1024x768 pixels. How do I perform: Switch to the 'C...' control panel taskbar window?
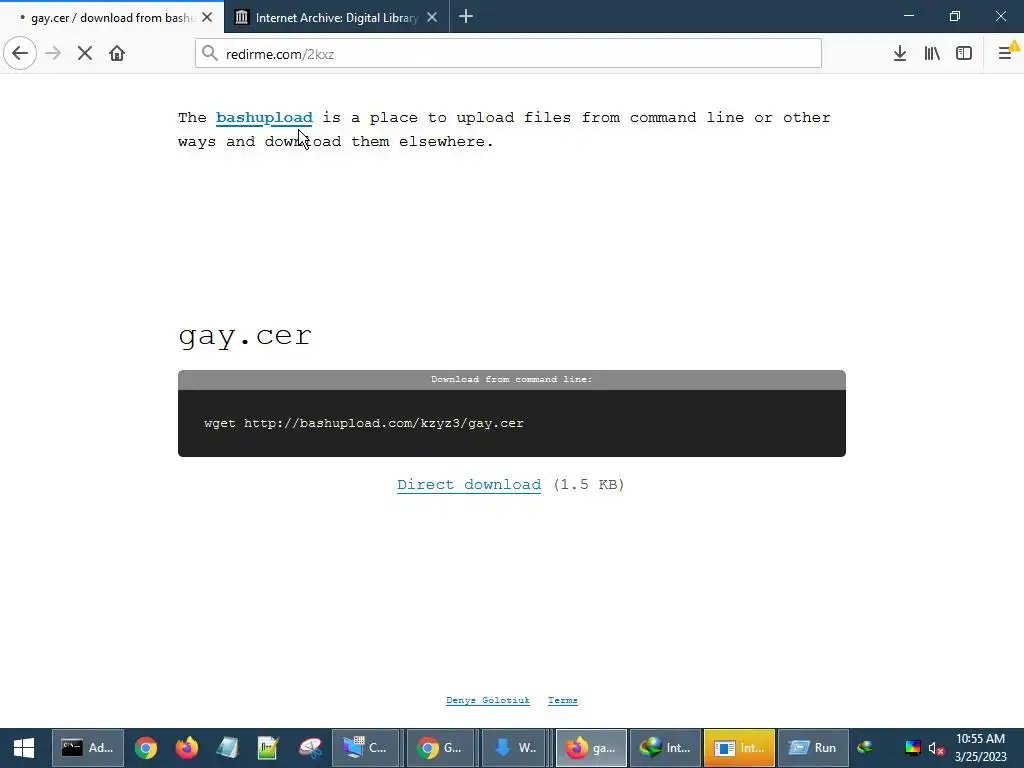click(x=366, y=748)
